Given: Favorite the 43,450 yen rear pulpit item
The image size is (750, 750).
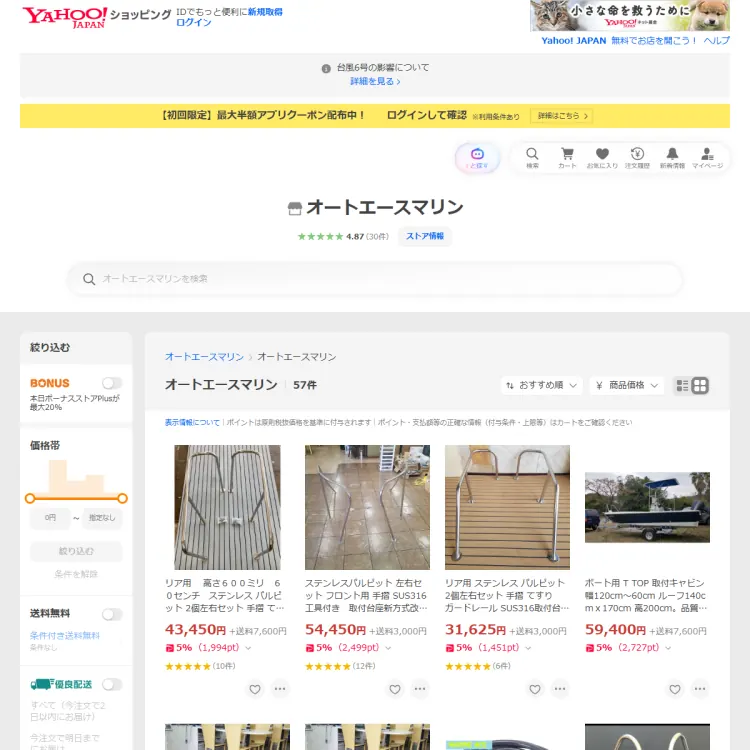Looking at the screenshot, I should pos(255,689).
